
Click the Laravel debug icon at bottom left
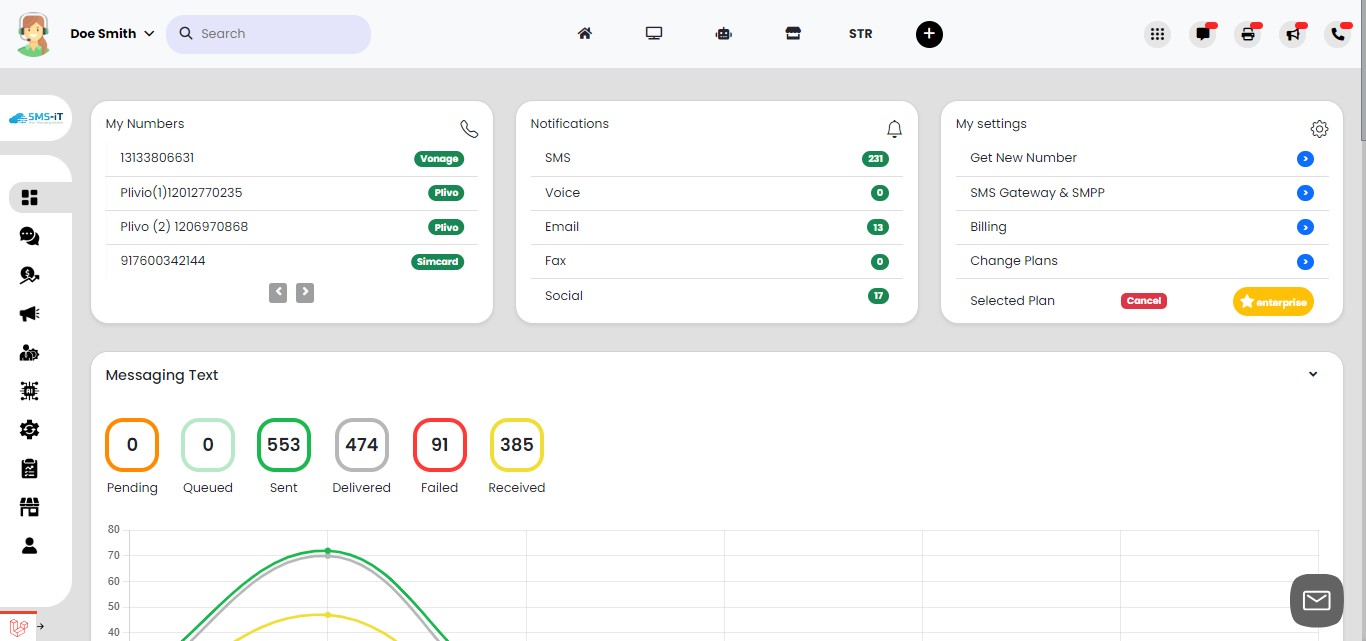point(18,627)
